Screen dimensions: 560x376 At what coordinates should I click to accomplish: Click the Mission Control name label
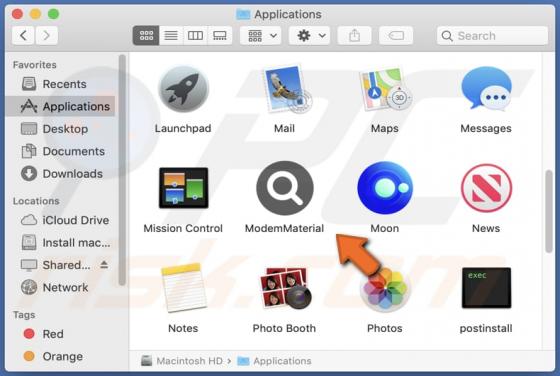coord(183,228)
